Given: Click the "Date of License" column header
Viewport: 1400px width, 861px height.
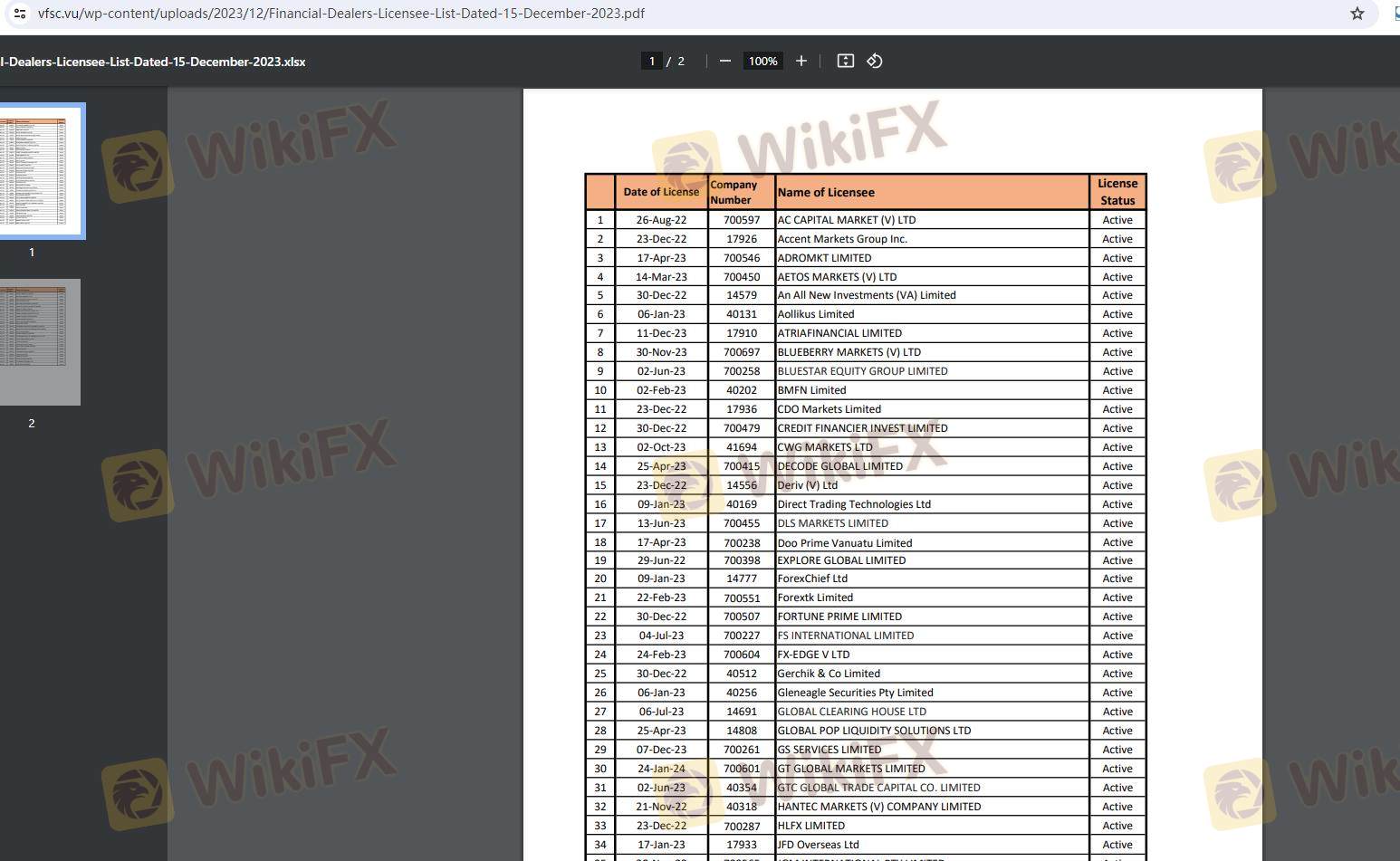Looking at the screenshot, I should coord(661,192).
